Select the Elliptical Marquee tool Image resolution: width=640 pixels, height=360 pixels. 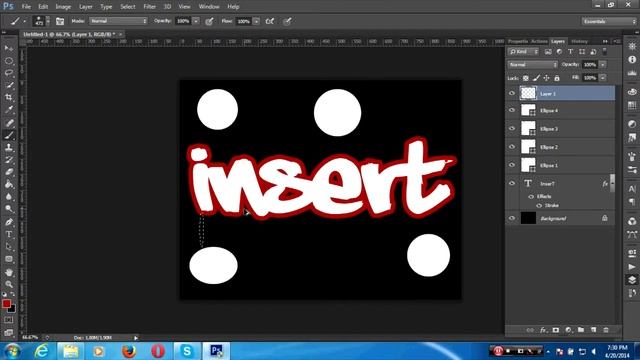[9, 61]
